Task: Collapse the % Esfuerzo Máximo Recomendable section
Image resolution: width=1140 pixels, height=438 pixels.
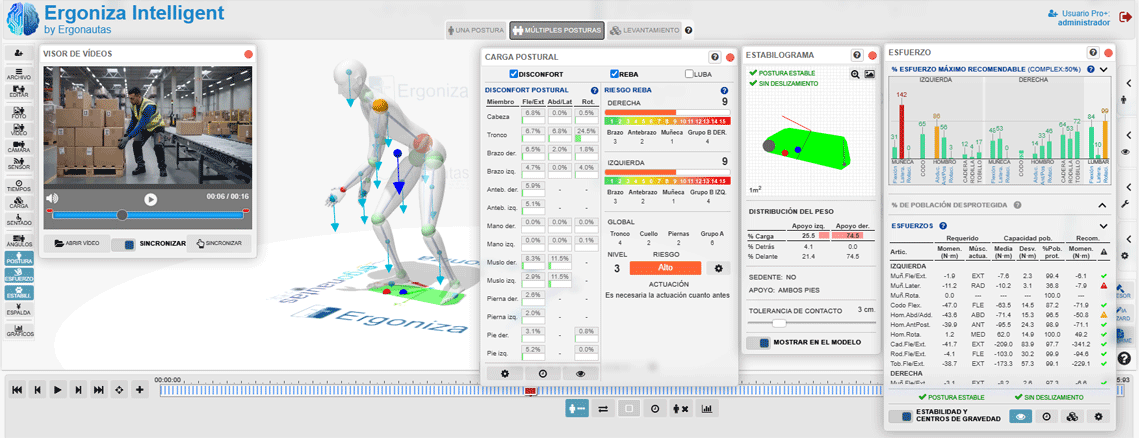Action: 1103,70
